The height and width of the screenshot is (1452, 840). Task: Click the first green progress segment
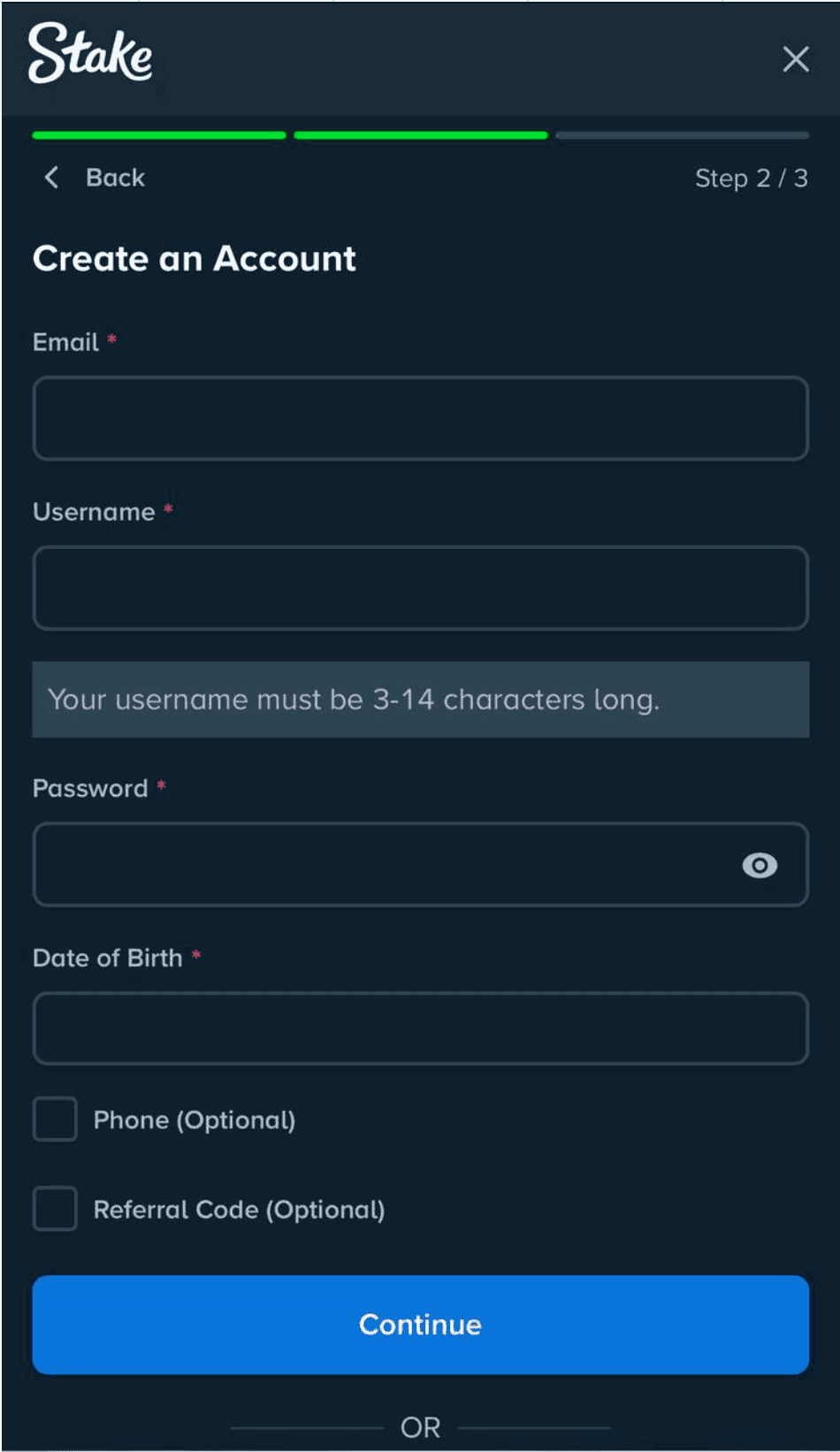coord(159,135)
